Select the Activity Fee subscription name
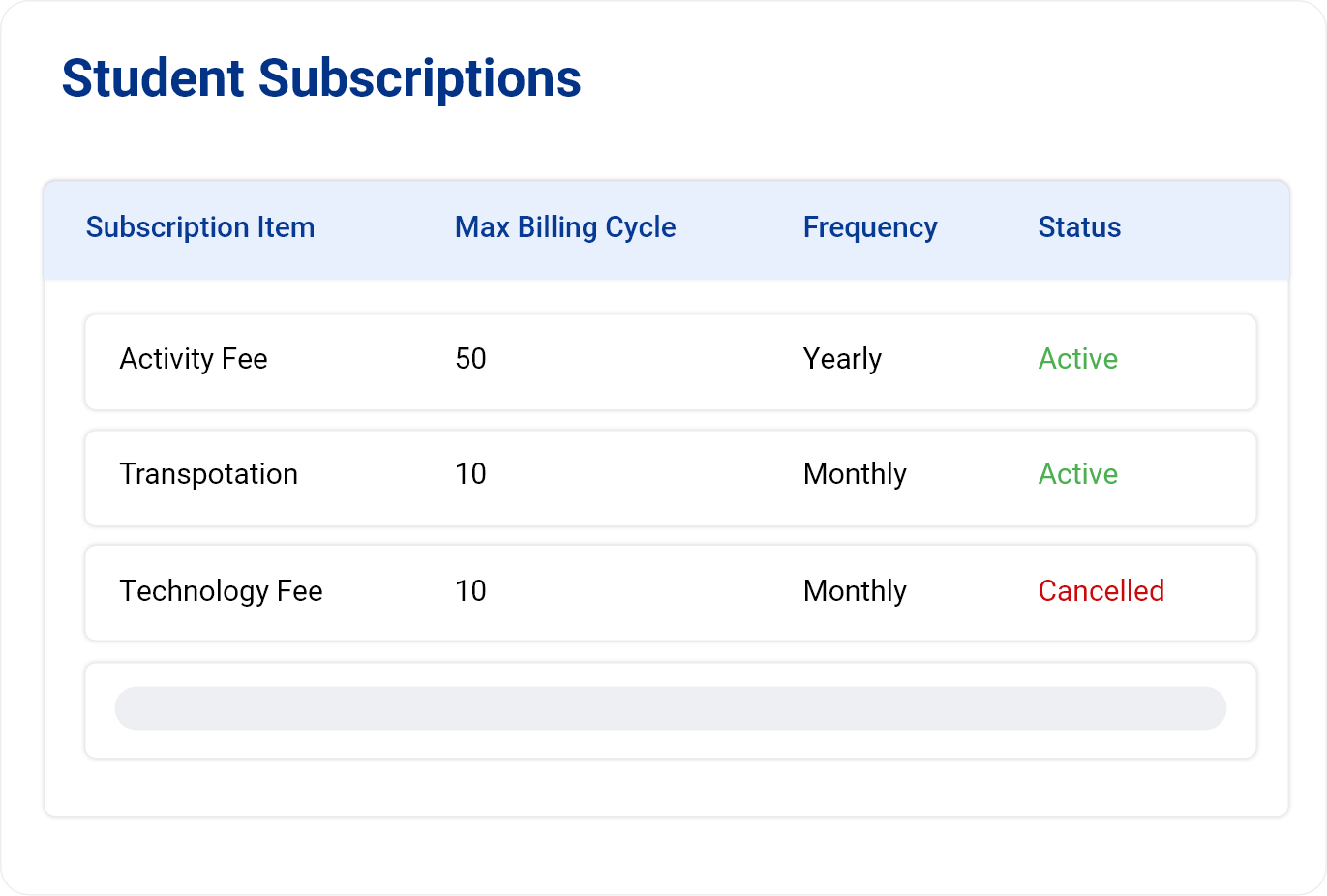The height and width of the screenshot is (896, 1327). tap(194, 359)
